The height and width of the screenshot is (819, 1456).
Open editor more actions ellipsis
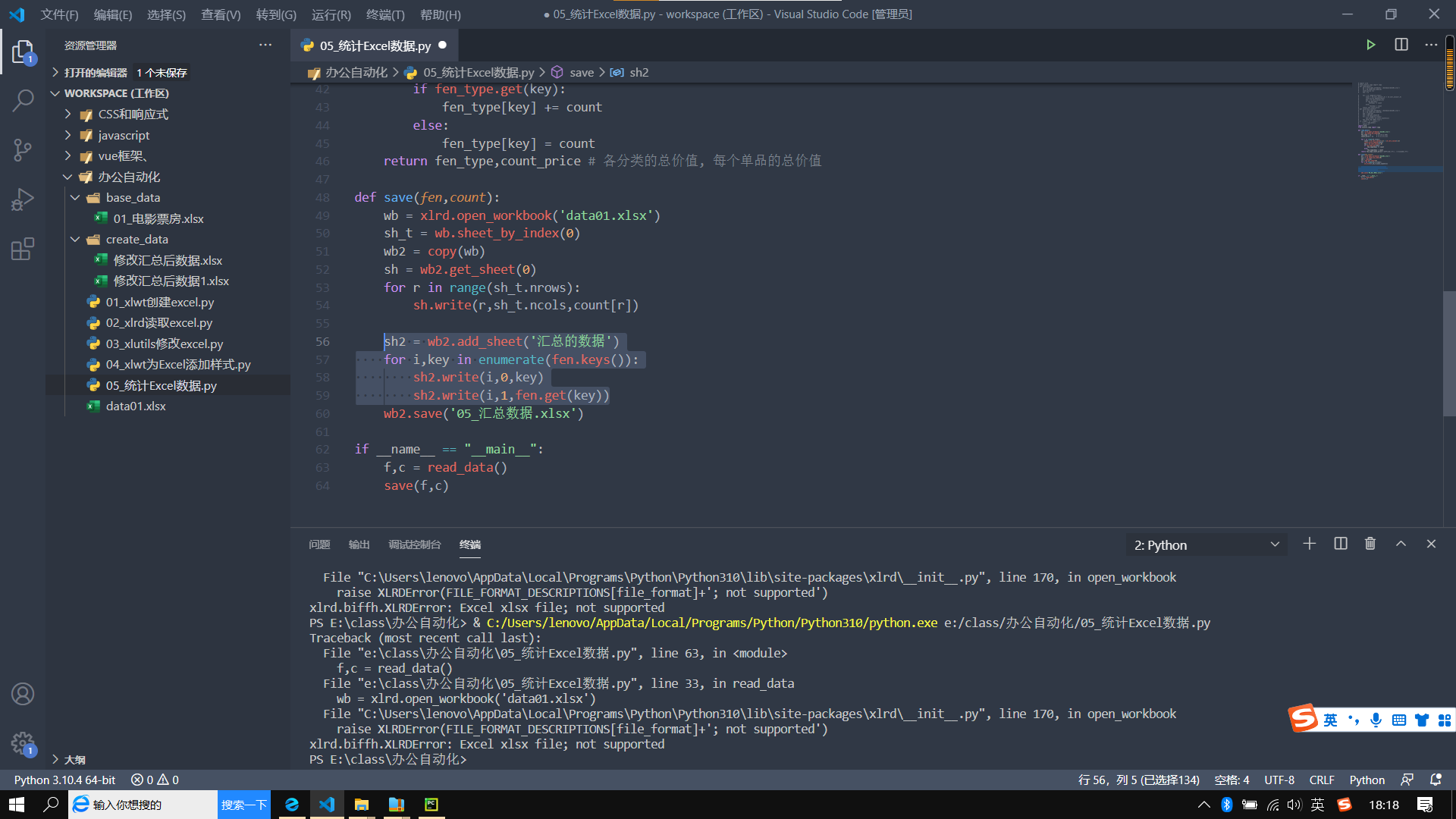[x=1431, y=45]
